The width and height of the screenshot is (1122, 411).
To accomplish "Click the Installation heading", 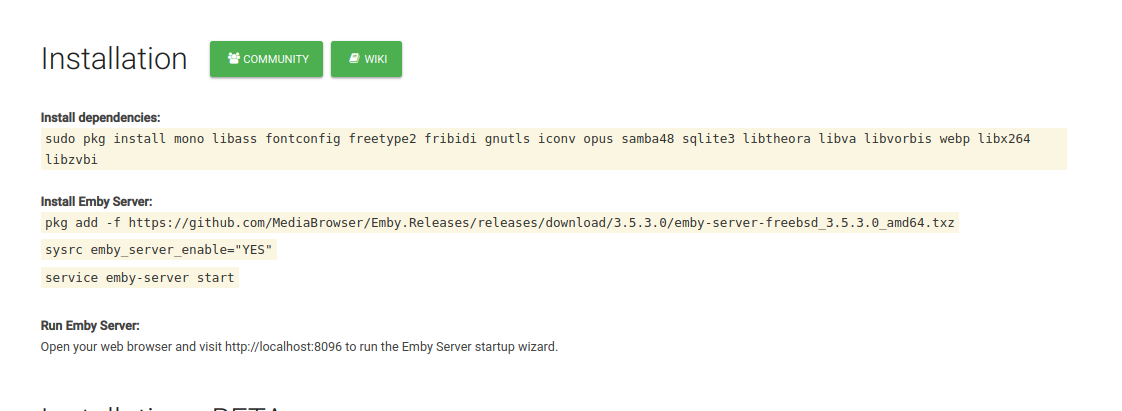I will tap(114, 59).
